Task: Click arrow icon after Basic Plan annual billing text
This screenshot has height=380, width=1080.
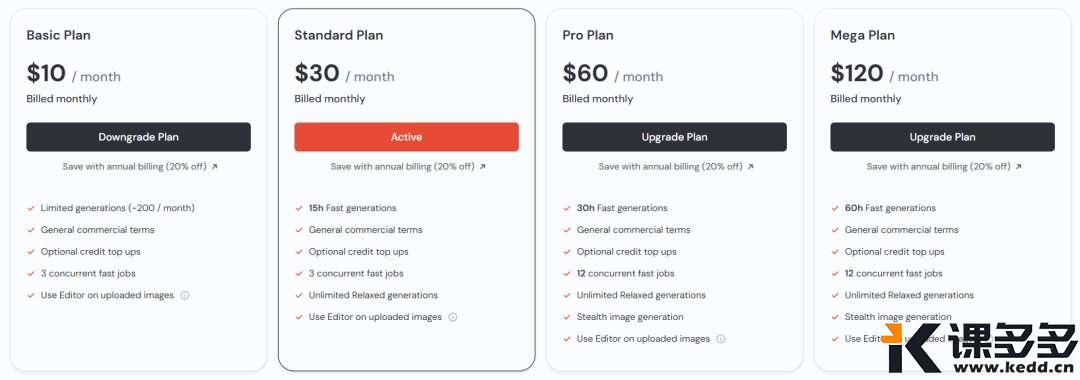Action: click(214, 167)
